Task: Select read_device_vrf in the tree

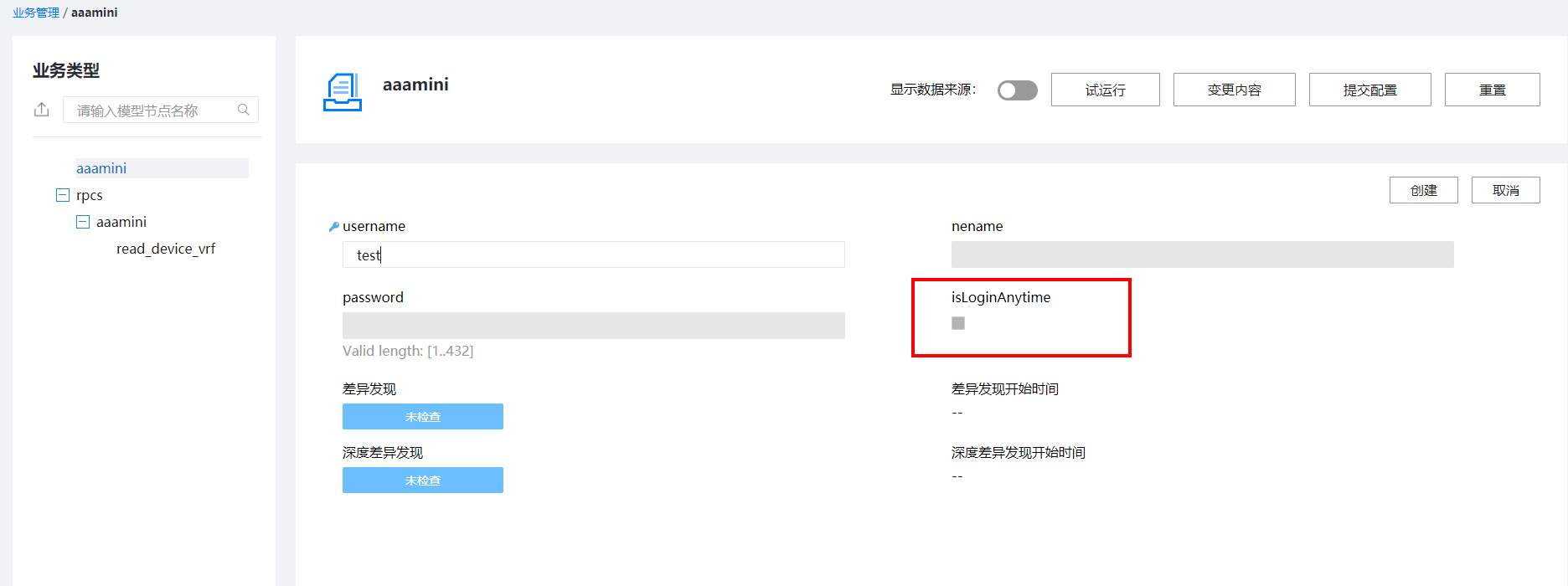Action: click(x=166, y=249)
